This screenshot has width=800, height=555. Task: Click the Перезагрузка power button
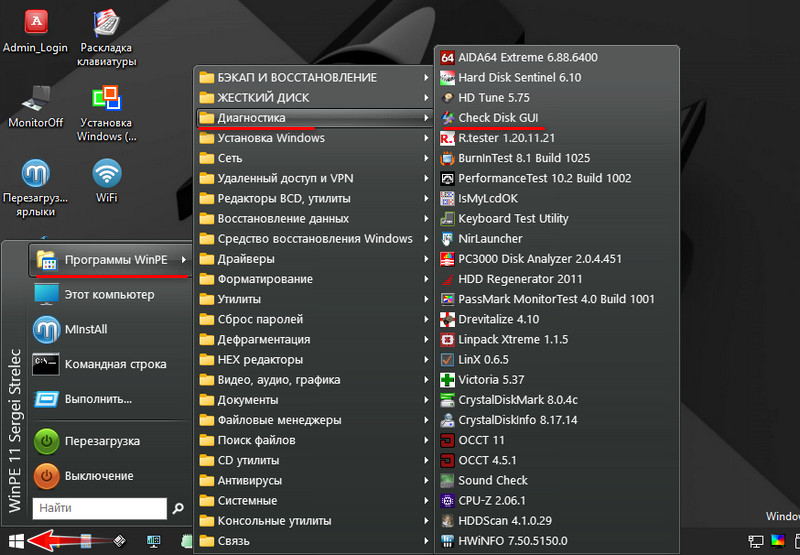[110, 441]
